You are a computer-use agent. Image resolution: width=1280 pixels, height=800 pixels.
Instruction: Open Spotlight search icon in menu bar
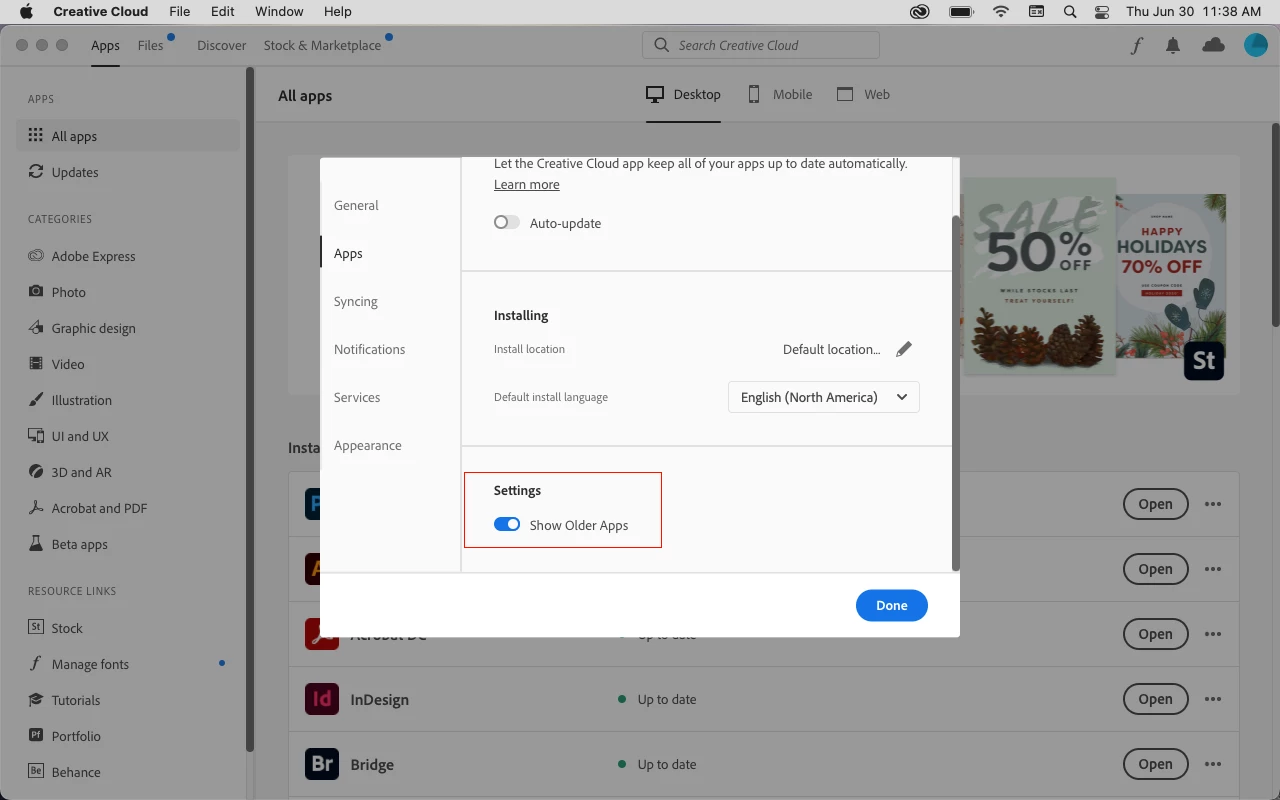pos(1070,12)
